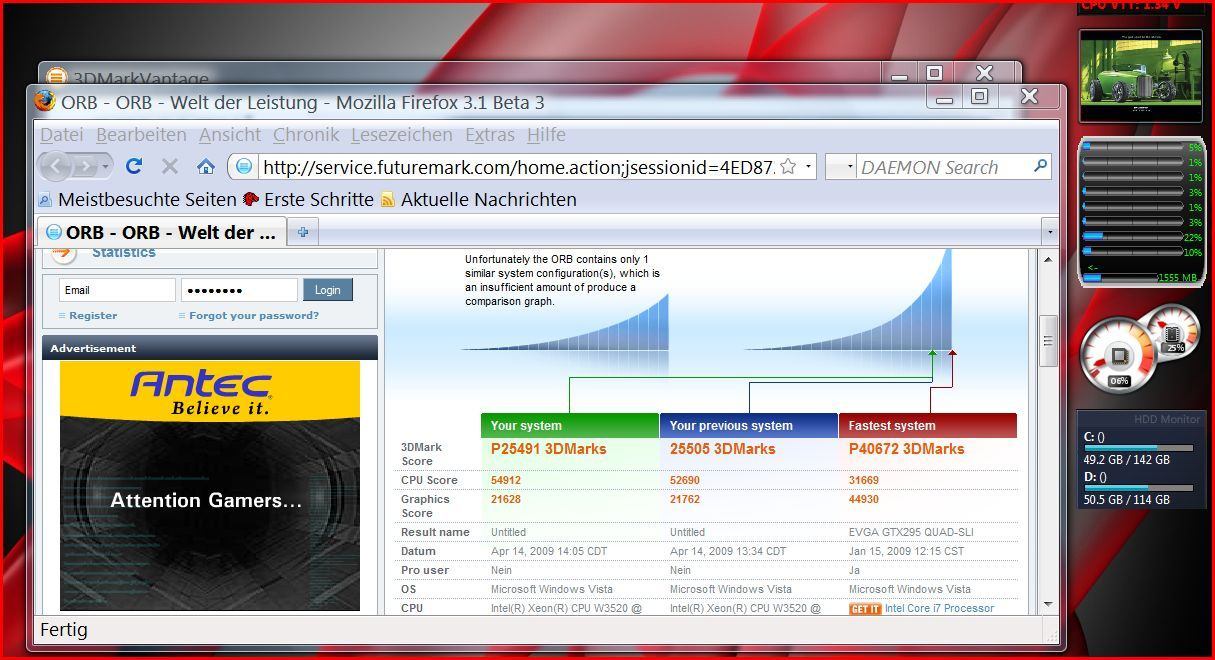
Task: Open search engine selector dropdown
Action: tap(850, 167)
